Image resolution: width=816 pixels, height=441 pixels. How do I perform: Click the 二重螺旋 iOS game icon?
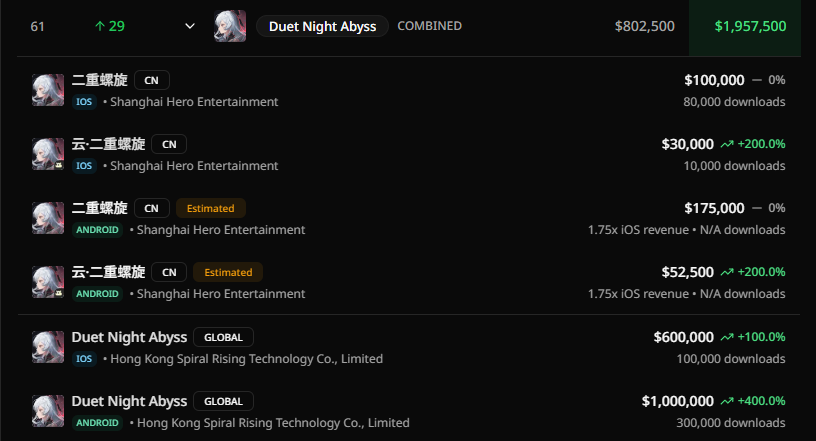(48, 90)
